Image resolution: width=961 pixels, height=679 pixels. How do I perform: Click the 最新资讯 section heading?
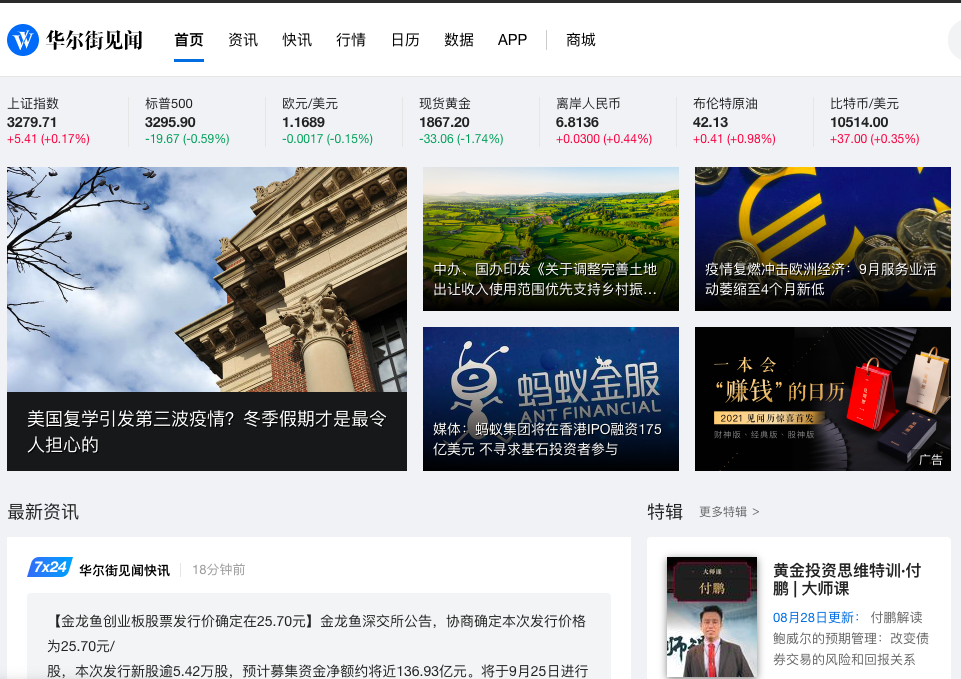click(x=43, y=512)
